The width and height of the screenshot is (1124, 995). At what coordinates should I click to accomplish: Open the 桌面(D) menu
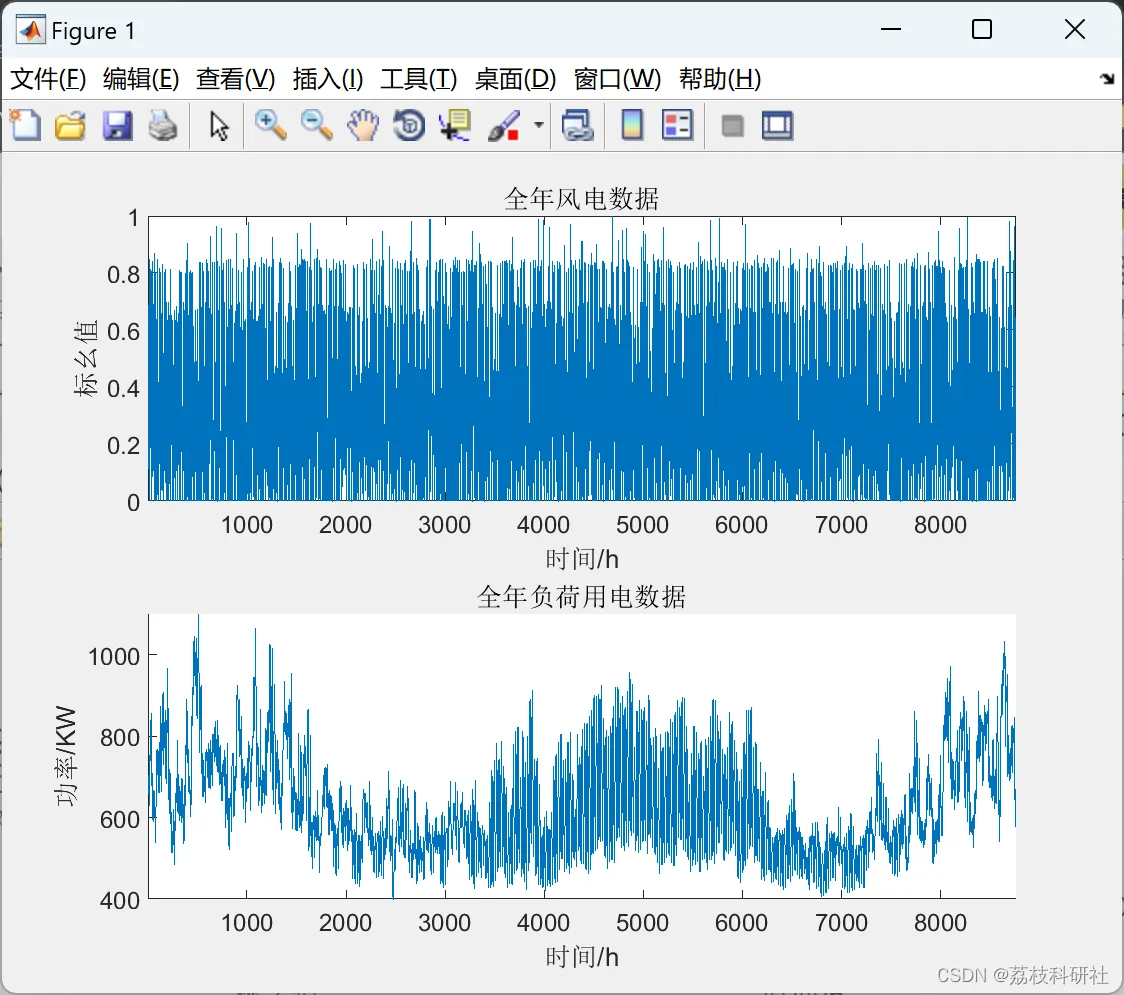tap(515, 79)
